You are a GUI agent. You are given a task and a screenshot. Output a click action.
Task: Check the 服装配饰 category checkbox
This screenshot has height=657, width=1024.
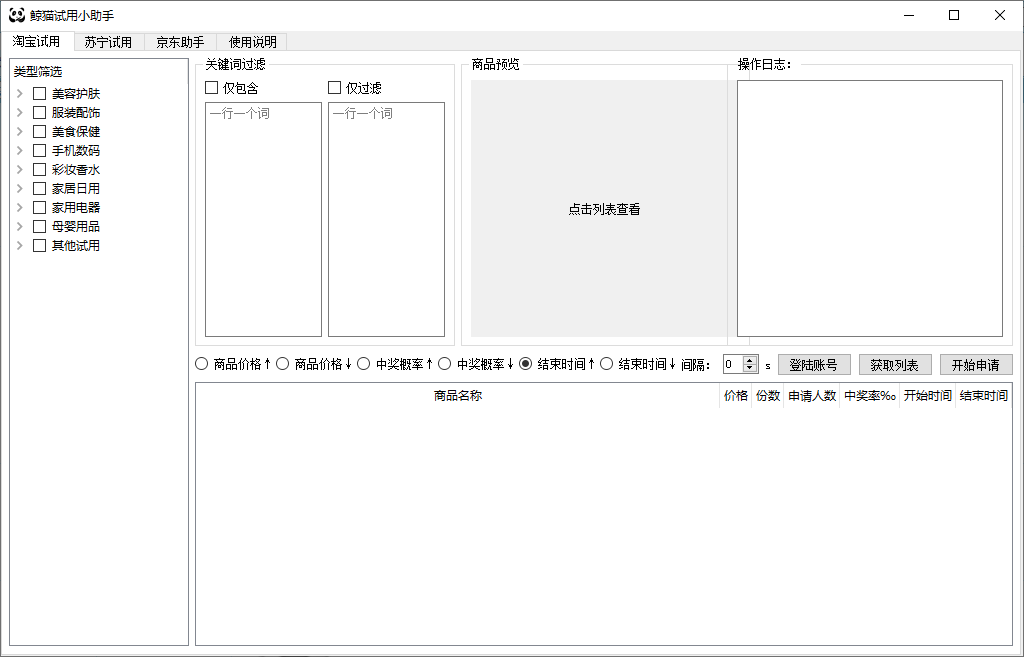point(39,112)
